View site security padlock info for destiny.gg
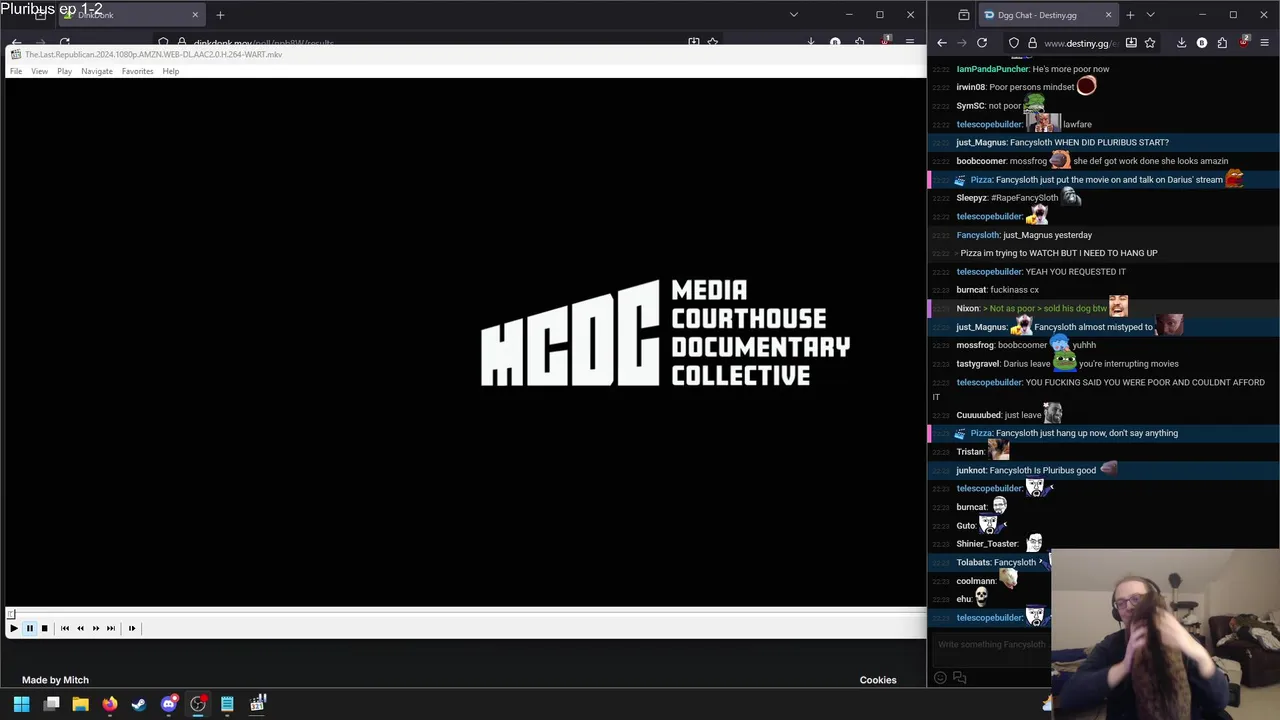This screenshot has height=720, width=1280. pos(1032,43)
